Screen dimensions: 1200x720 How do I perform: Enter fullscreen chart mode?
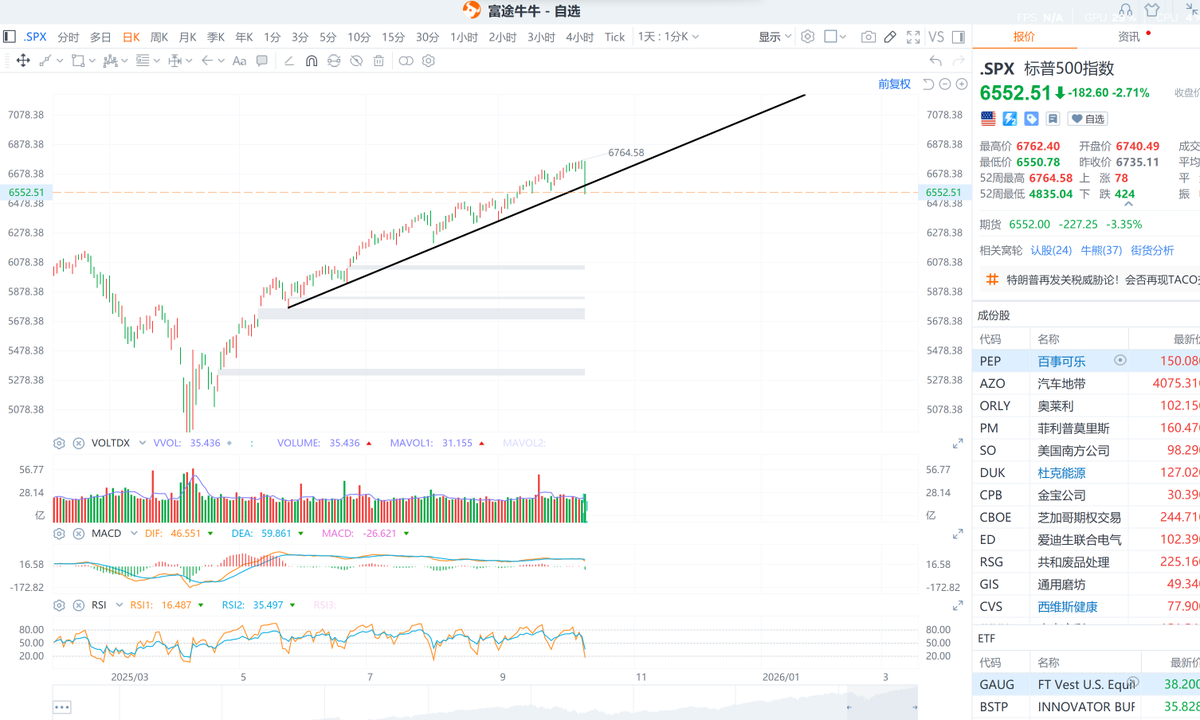coord(912,37)
